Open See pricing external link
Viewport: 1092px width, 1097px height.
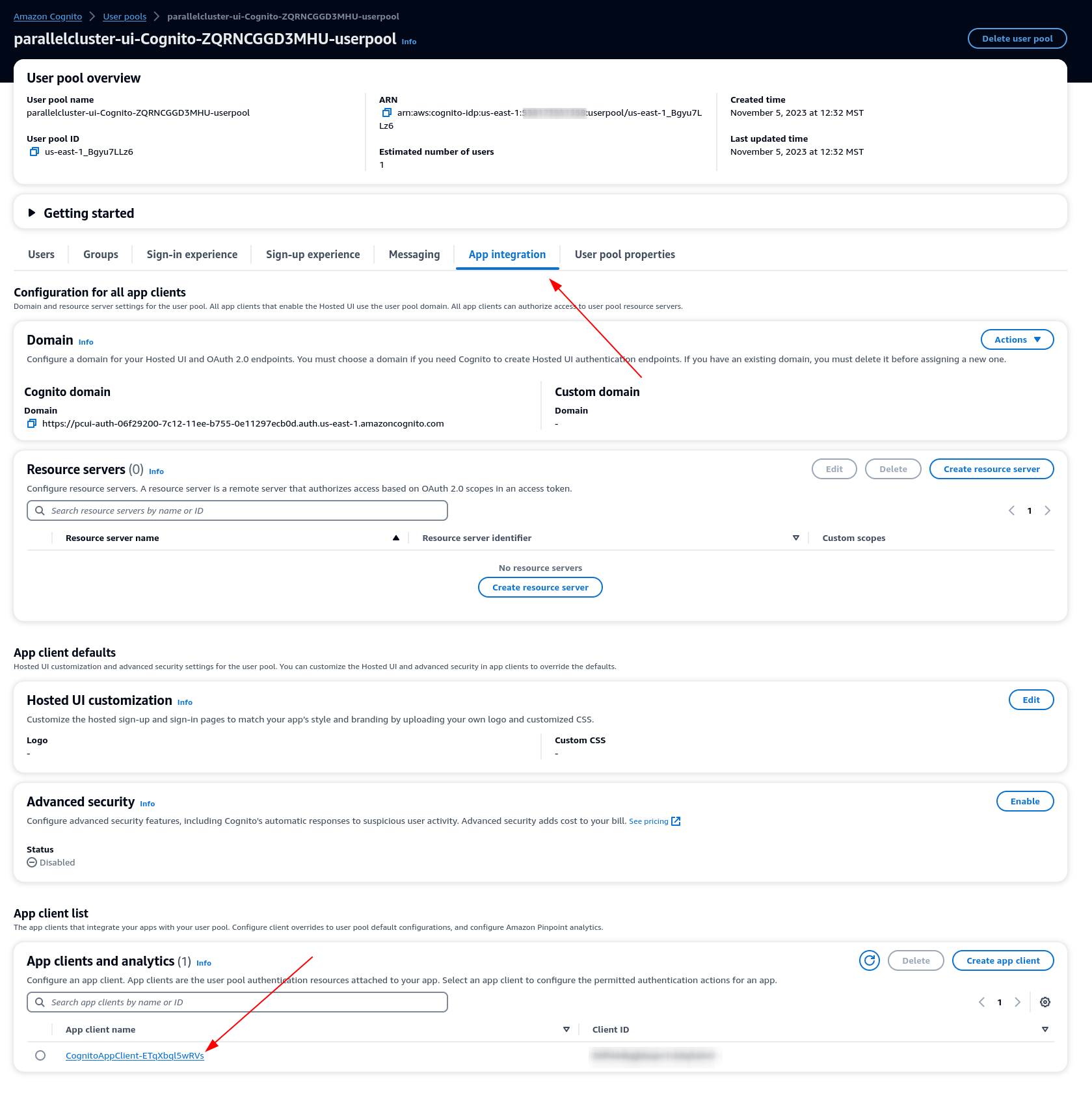[654, 821]
